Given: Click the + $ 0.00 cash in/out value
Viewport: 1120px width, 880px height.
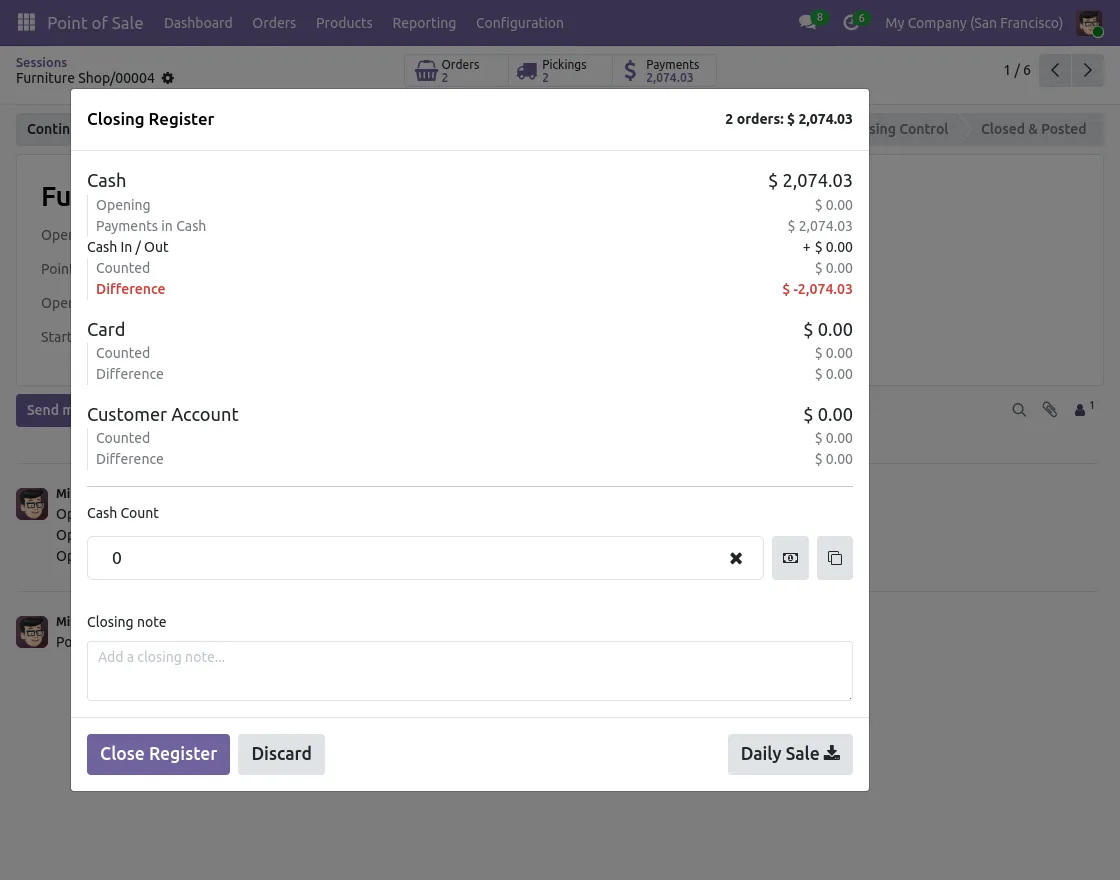Looking at the screenshot, I should click(827, 247).
